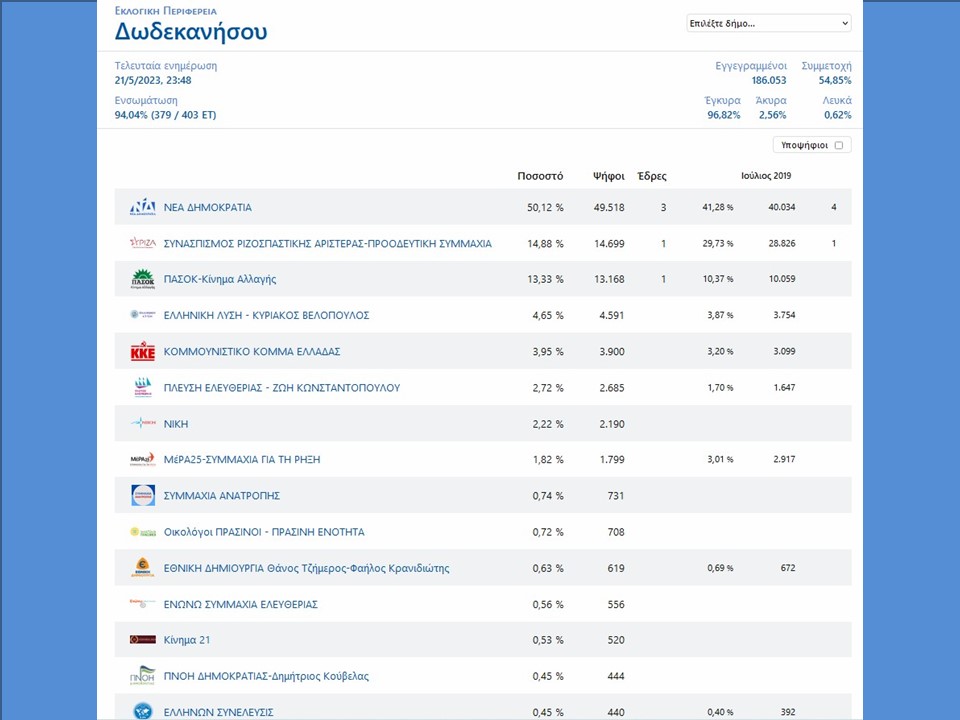Open Οικολόγοι ΠΡΑΣΙΝΟΙ - ΠΡΑΣΙΝΗ ΕΝΟΤΗΤΑ link
Image resolution: width=960 pixels, height=720 pixels.
coord(264,532)
